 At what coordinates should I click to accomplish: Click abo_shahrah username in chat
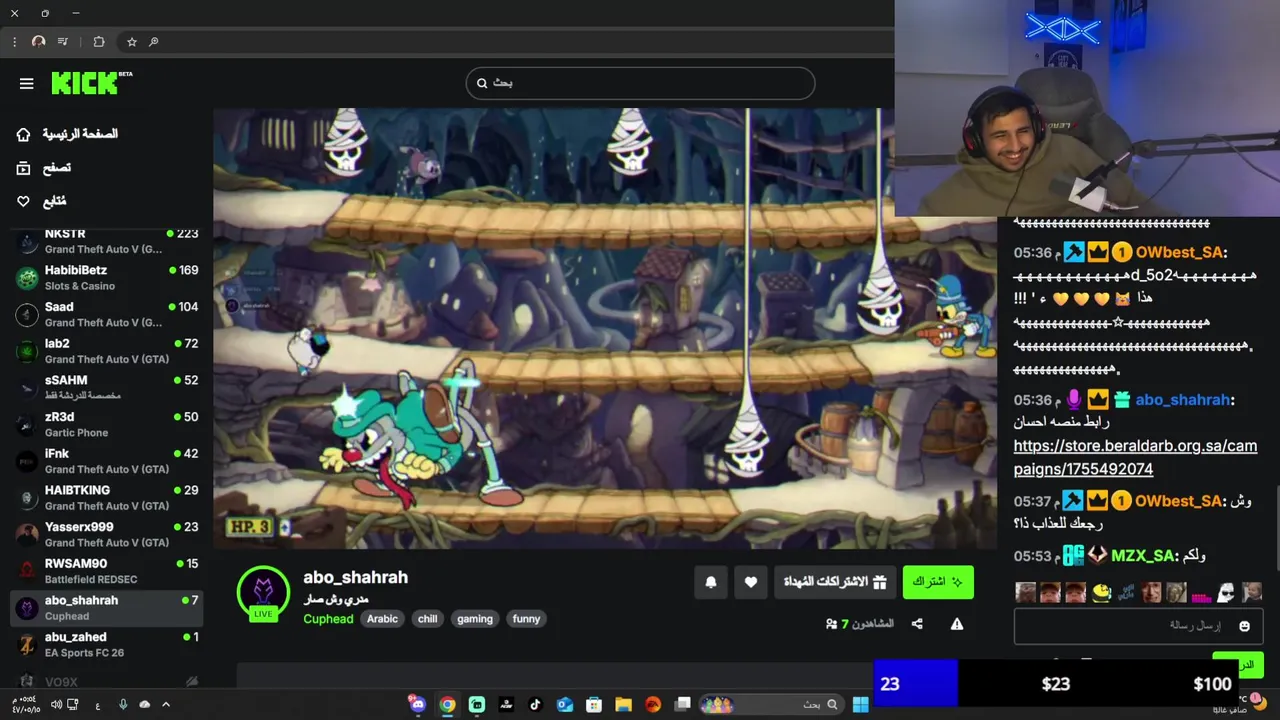[1182, 400]
